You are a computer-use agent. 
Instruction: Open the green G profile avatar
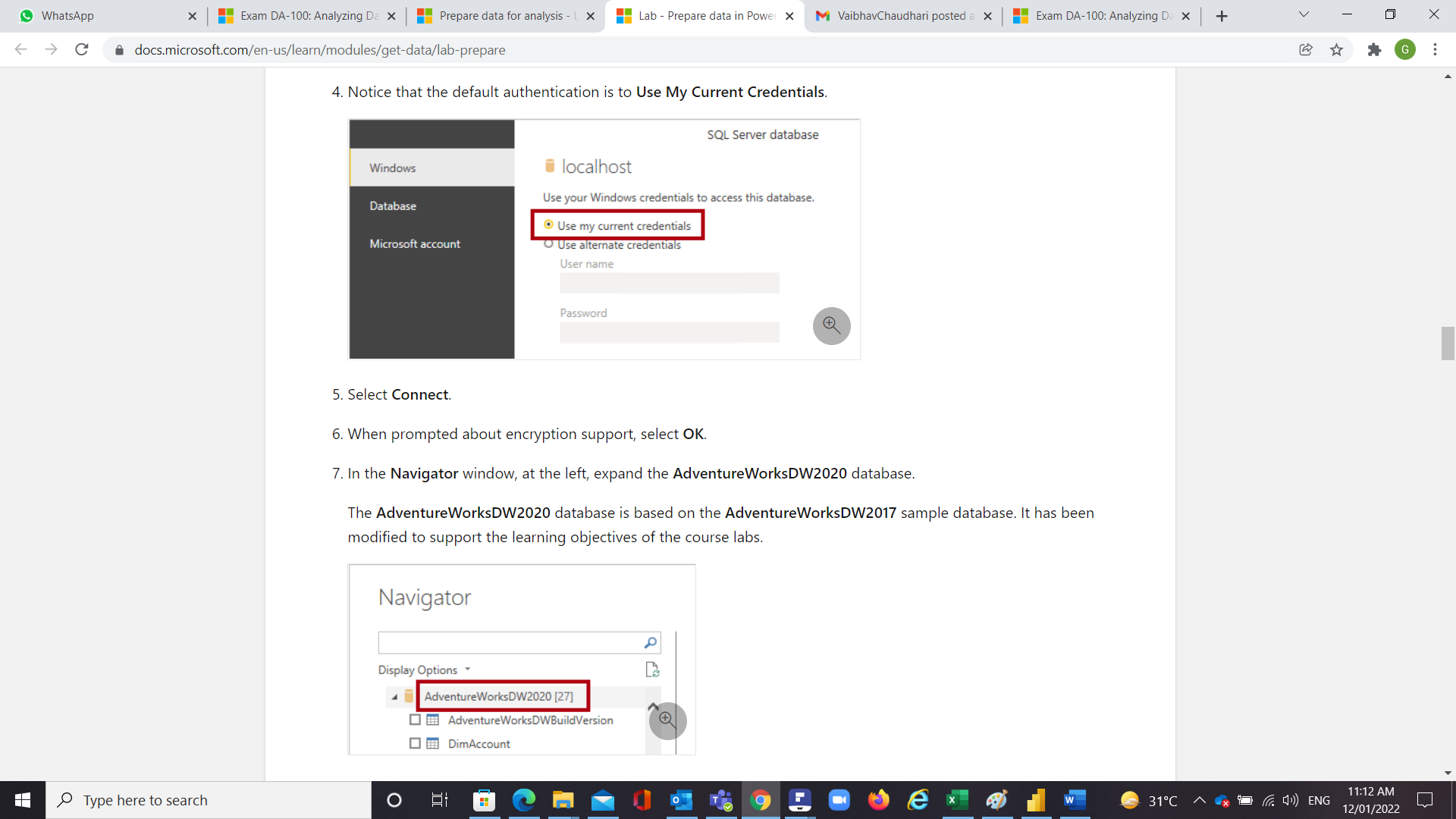1405,50
